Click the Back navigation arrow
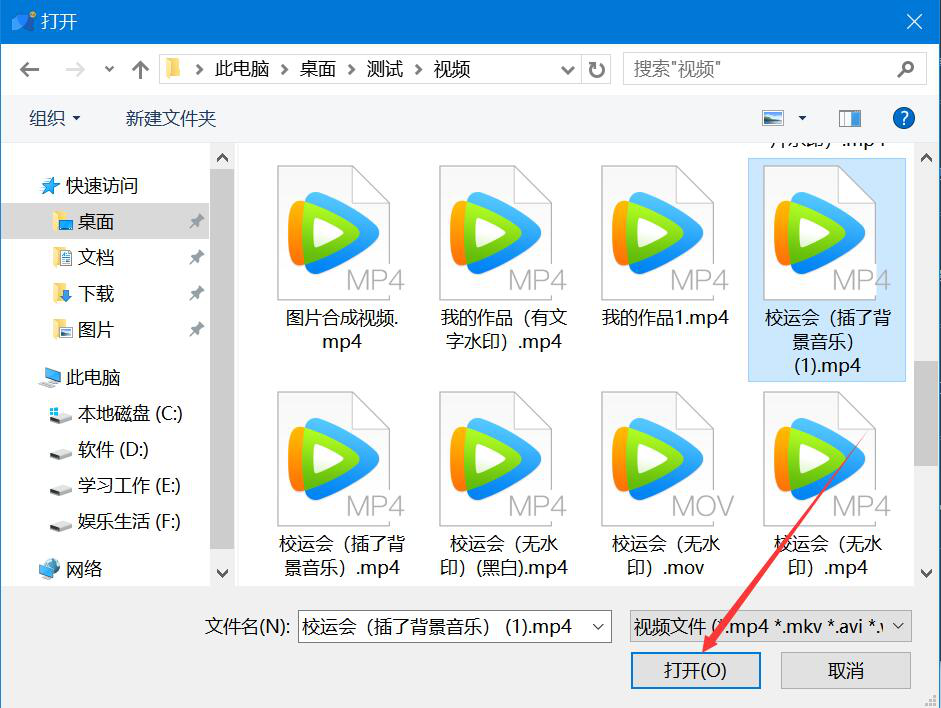The height and width of the screenshot is (708, 941). 29,70
